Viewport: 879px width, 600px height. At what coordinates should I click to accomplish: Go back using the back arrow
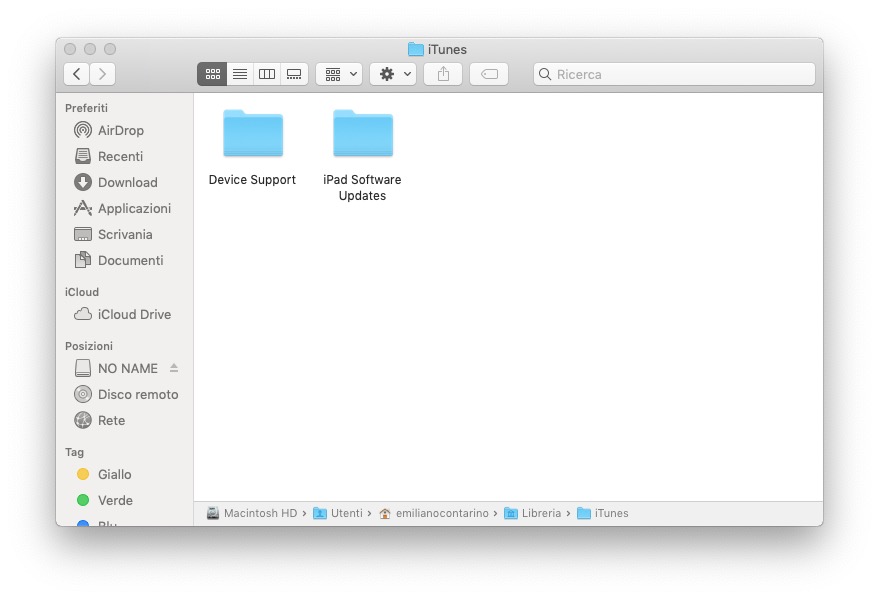tap(76, 73)
